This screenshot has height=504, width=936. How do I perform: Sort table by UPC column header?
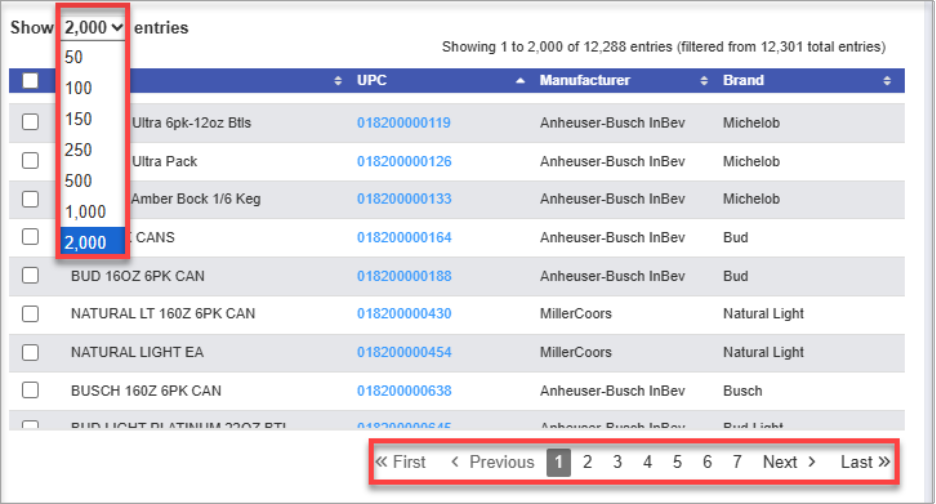click(371, 80)
